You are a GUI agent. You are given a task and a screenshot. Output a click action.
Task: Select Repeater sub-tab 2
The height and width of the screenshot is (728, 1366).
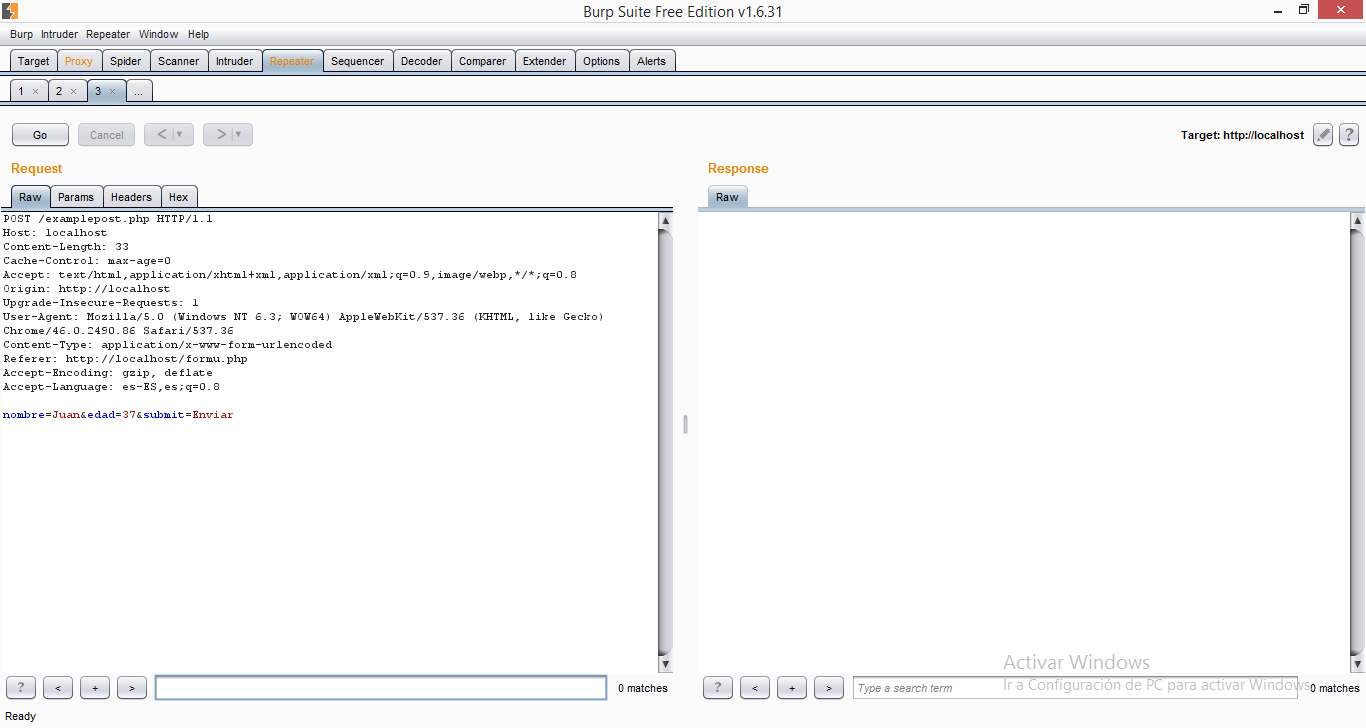[59, 91]
